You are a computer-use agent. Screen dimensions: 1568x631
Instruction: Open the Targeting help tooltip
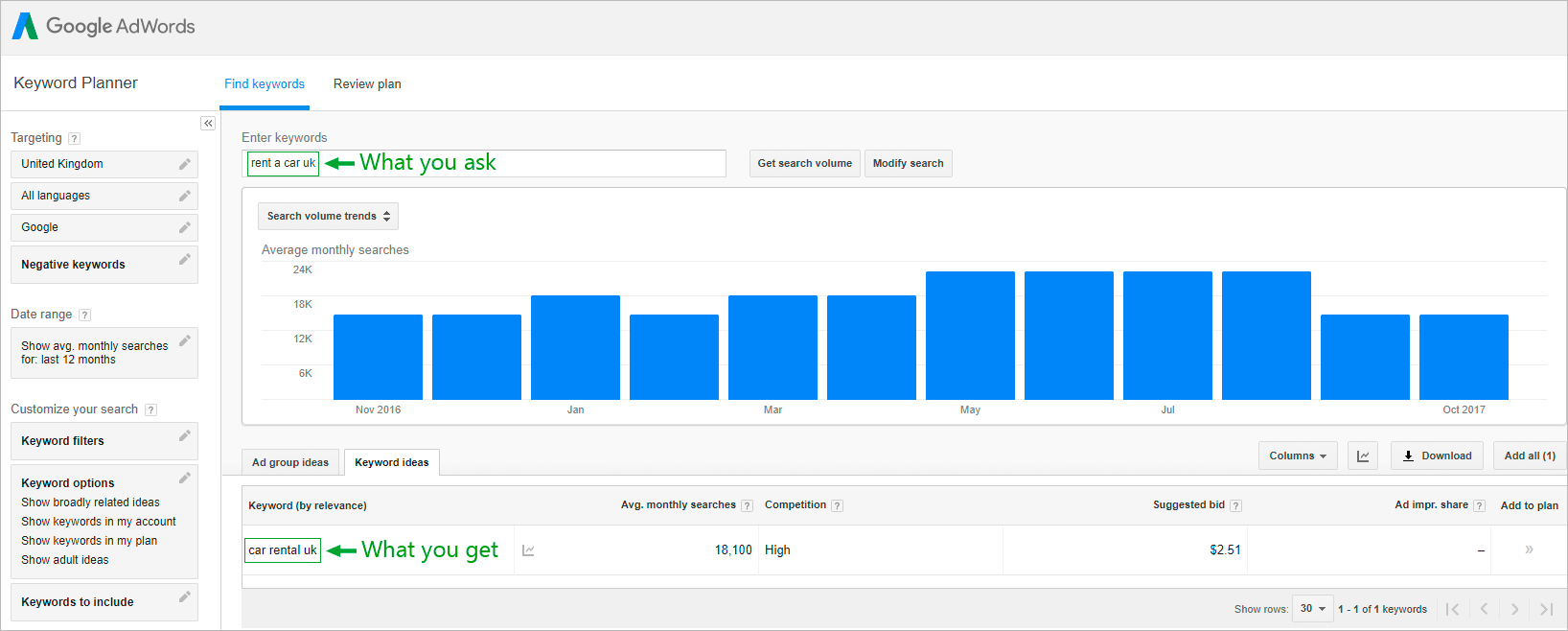tap(75, 138)
